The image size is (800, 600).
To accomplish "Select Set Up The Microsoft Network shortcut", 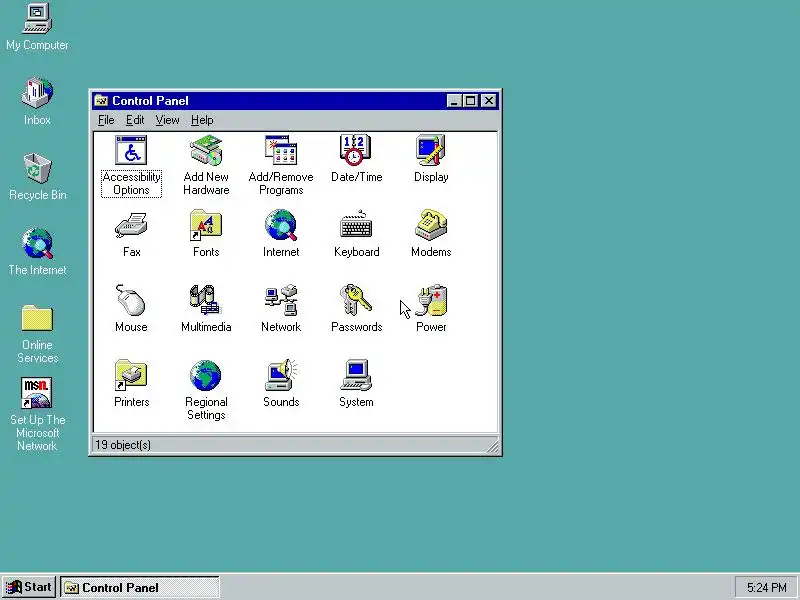I will pos(37,393).
